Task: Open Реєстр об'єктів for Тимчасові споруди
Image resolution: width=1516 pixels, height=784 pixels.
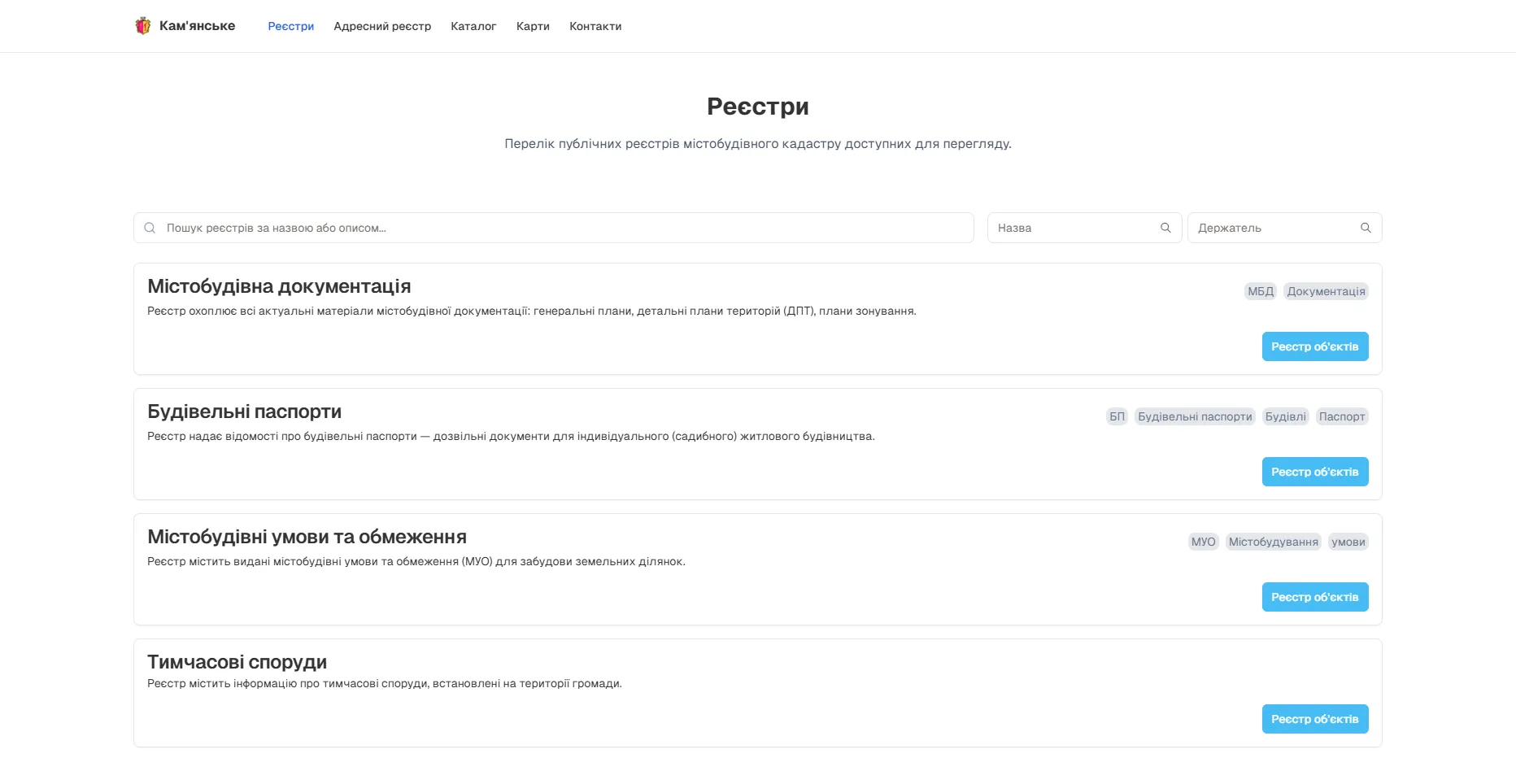Action: (1315, 719)
